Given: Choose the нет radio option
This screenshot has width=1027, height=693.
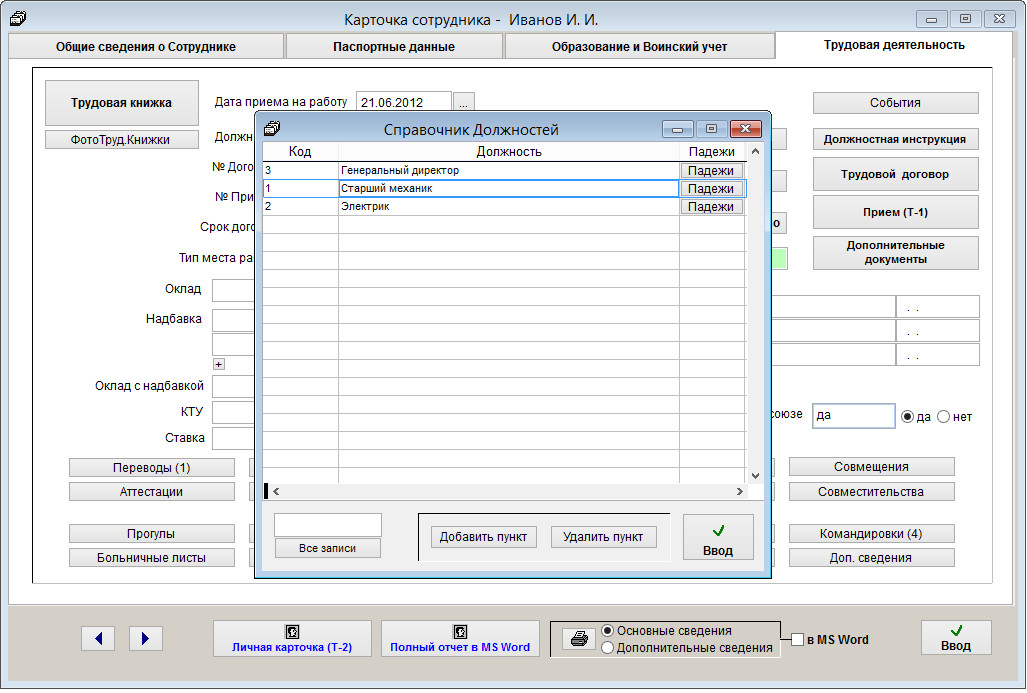Looking at the screenshot, I should (x=944, y=417).
